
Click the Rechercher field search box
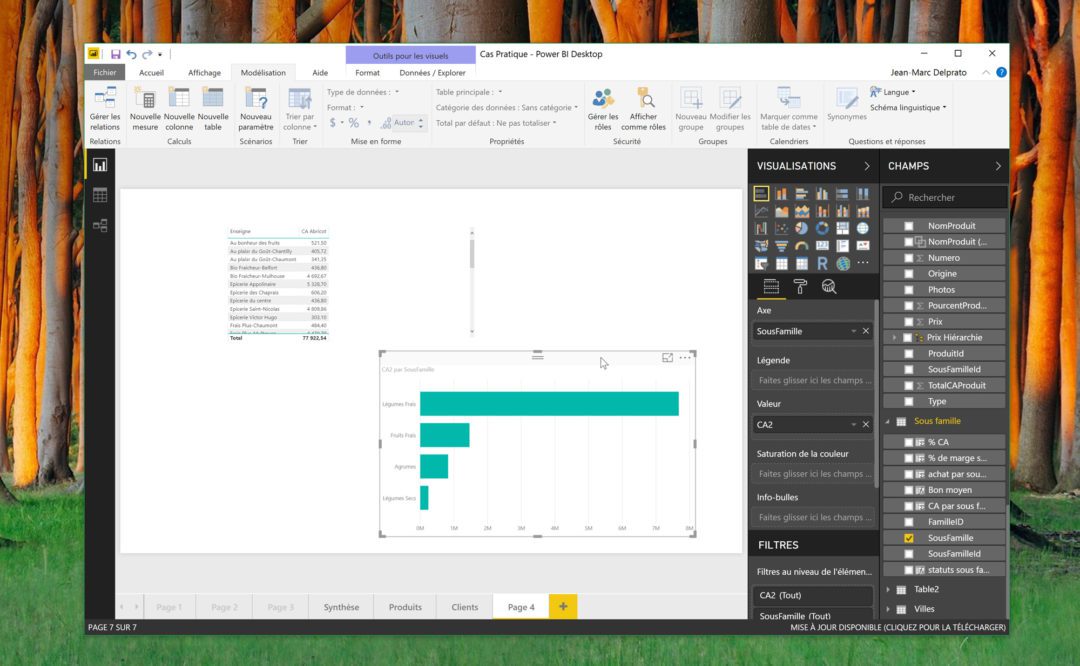pyautogui.click(x=952, y=198)
